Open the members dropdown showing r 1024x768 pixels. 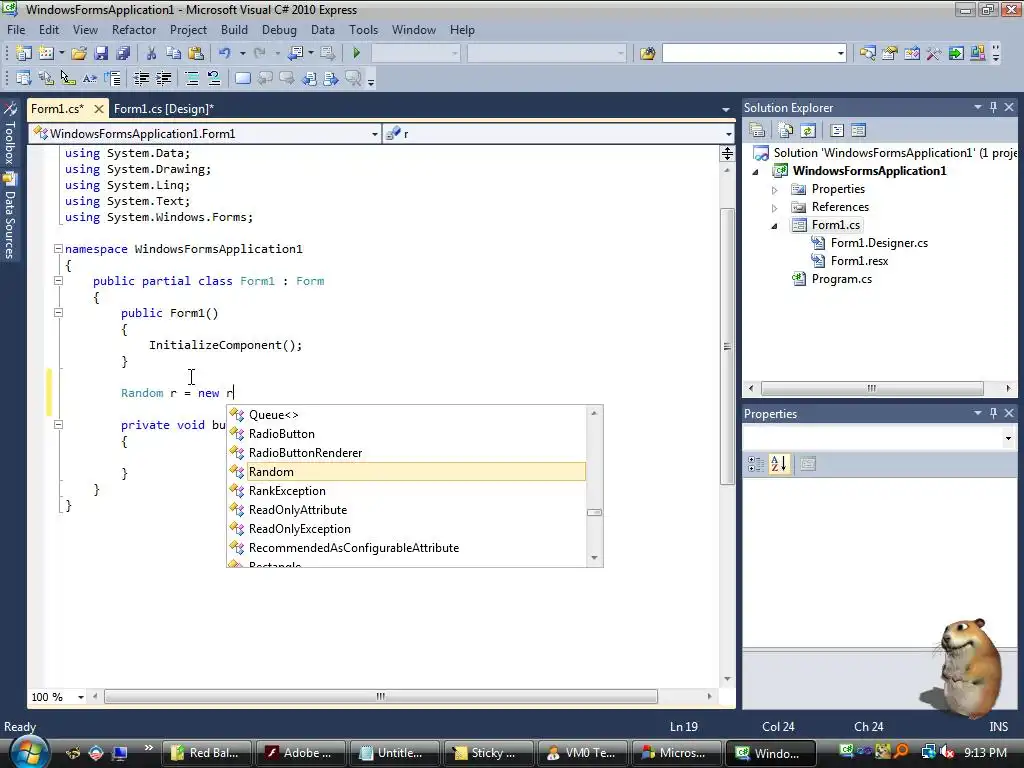[728, 134]
